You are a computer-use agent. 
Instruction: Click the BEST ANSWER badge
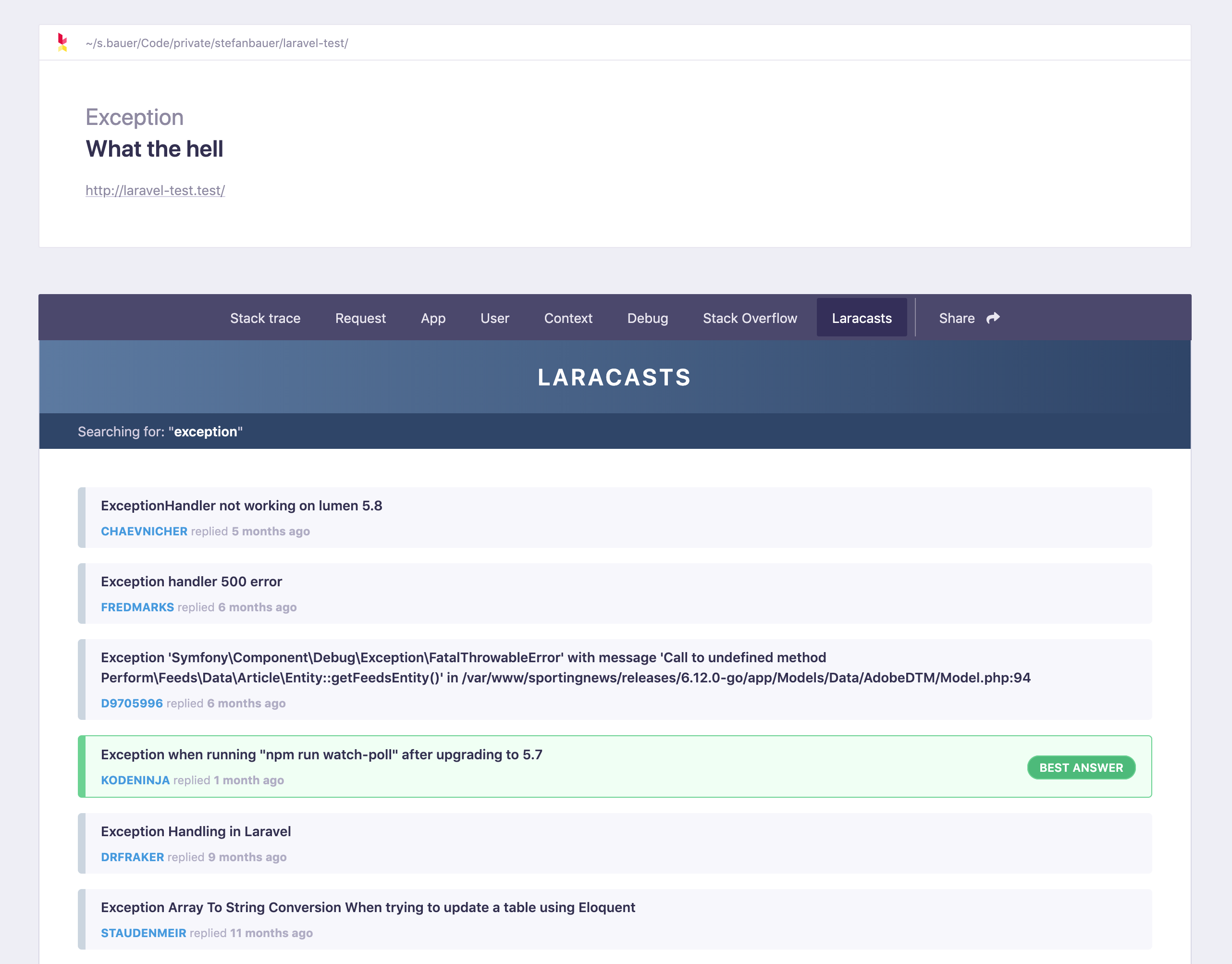pyautogui.click(x=1080, y=767)
